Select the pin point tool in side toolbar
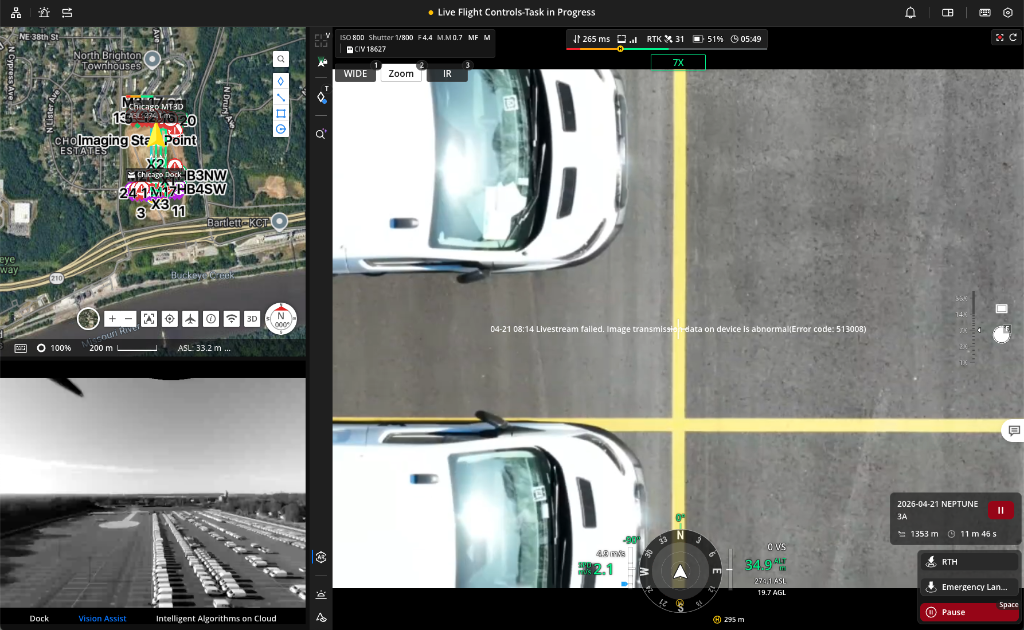 pyautogui.click(x=321, y=97)
